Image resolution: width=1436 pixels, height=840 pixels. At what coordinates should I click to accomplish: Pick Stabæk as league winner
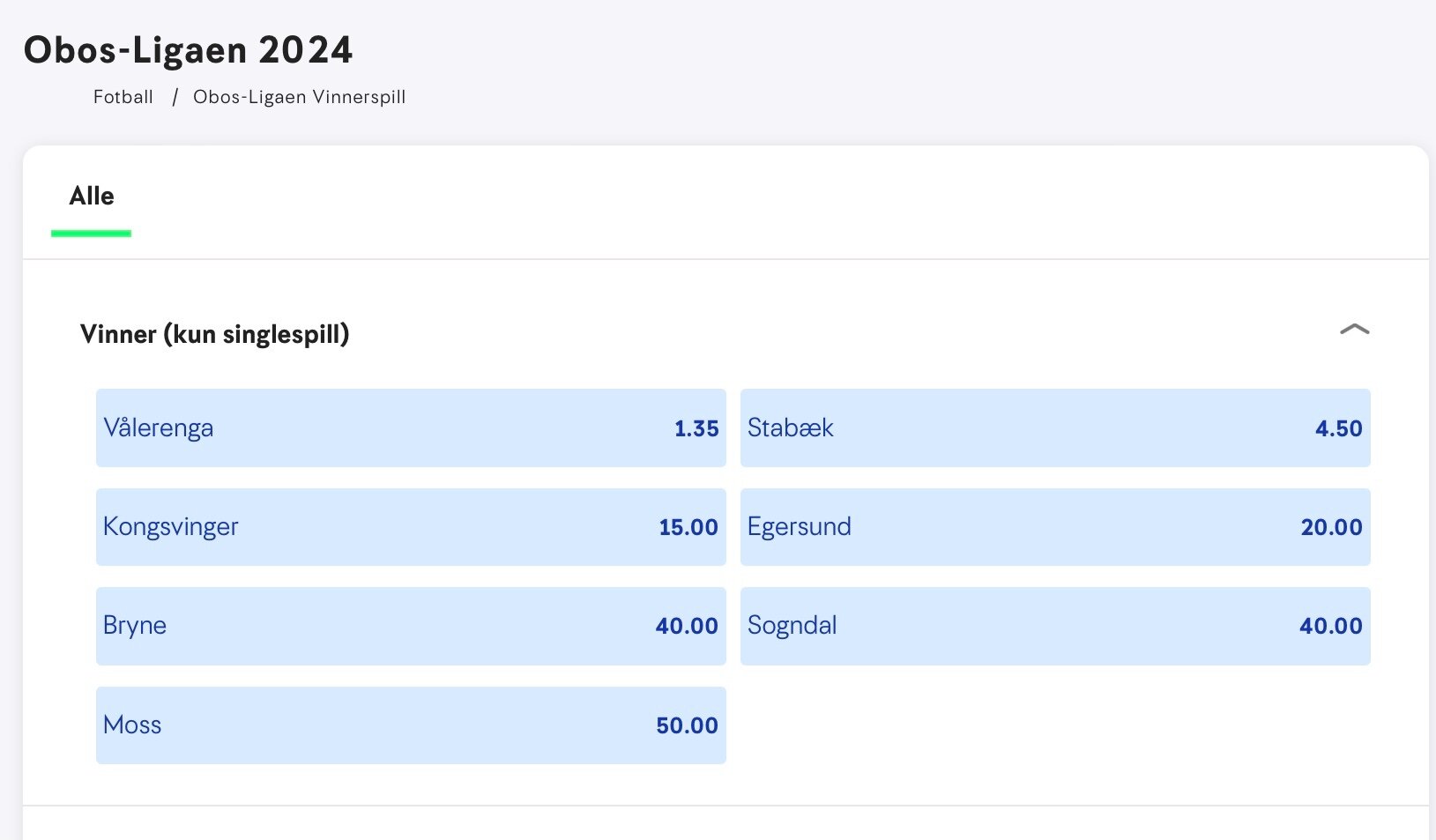[1055, 427]
